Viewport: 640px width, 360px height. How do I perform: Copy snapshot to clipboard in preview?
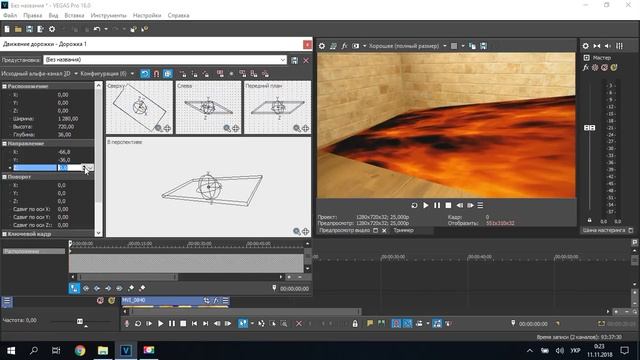472,46
